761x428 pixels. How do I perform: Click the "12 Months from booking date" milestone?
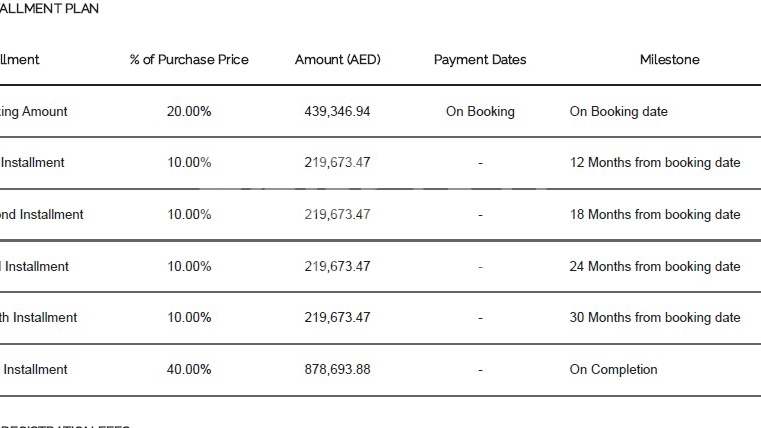coord(655,163)
